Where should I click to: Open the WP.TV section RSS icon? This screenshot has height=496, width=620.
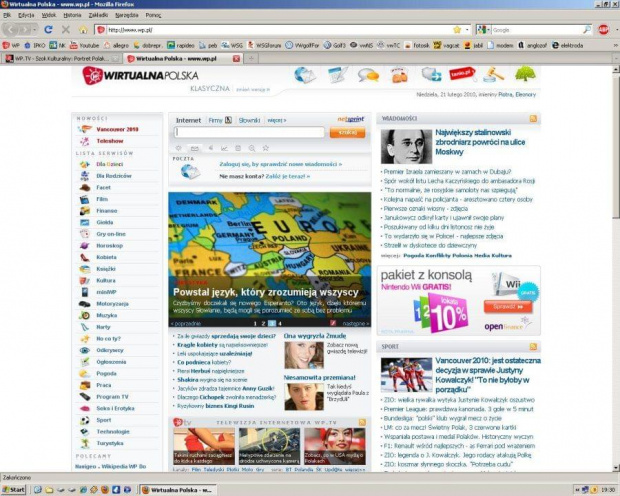(x=362, y=422)
